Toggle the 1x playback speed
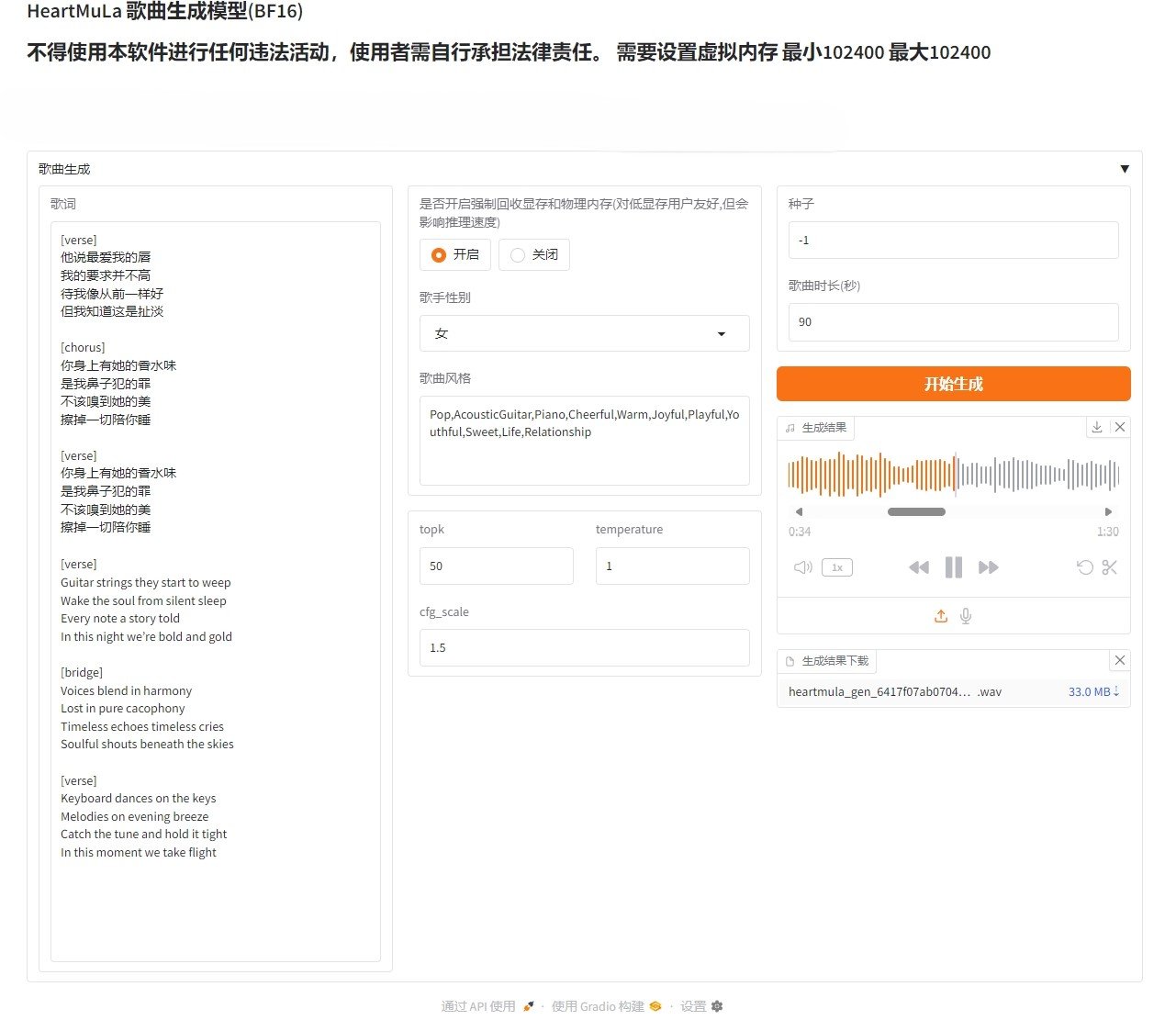This screenshot has width=1176, height=1020. (836, 567)
